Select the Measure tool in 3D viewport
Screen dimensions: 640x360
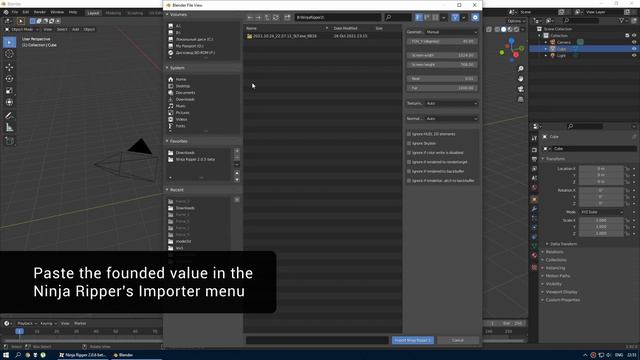tap(9, 128)
